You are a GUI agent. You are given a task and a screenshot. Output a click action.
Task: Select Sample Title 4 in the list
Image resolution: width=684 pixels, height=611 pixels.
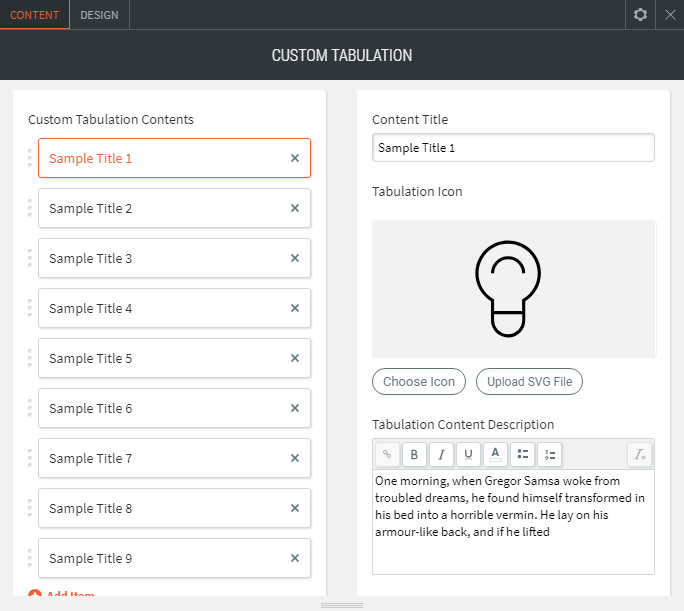point(160,308)
